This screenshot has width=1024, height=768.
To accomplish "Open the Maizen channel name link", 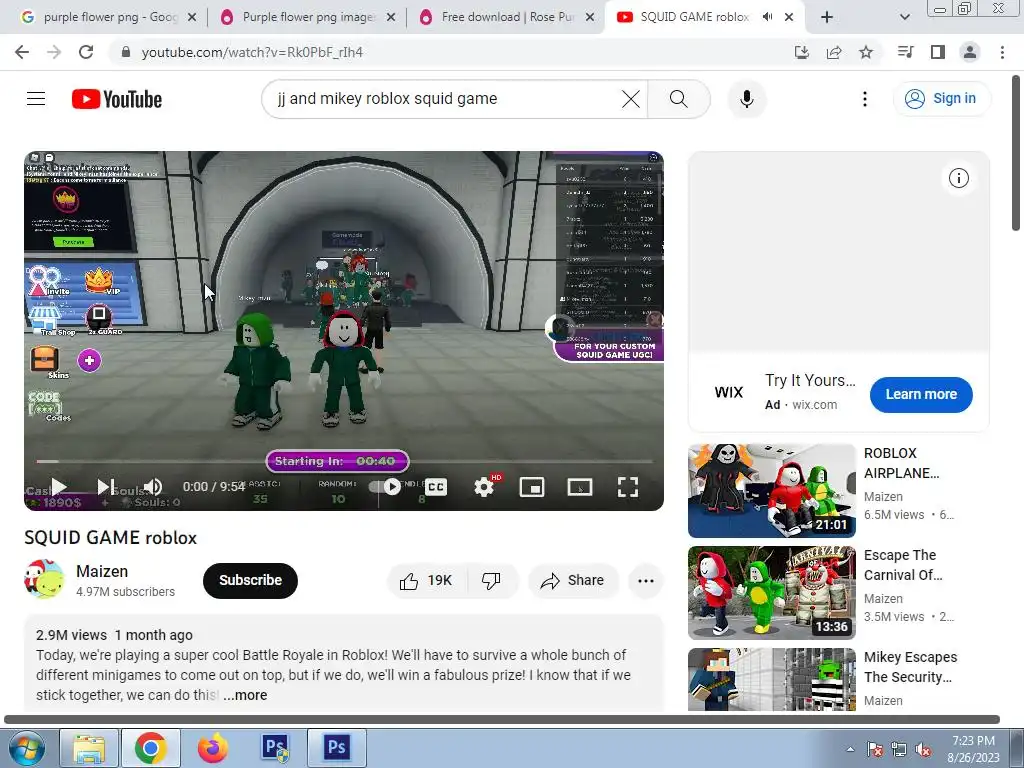I will click(102, 571).
